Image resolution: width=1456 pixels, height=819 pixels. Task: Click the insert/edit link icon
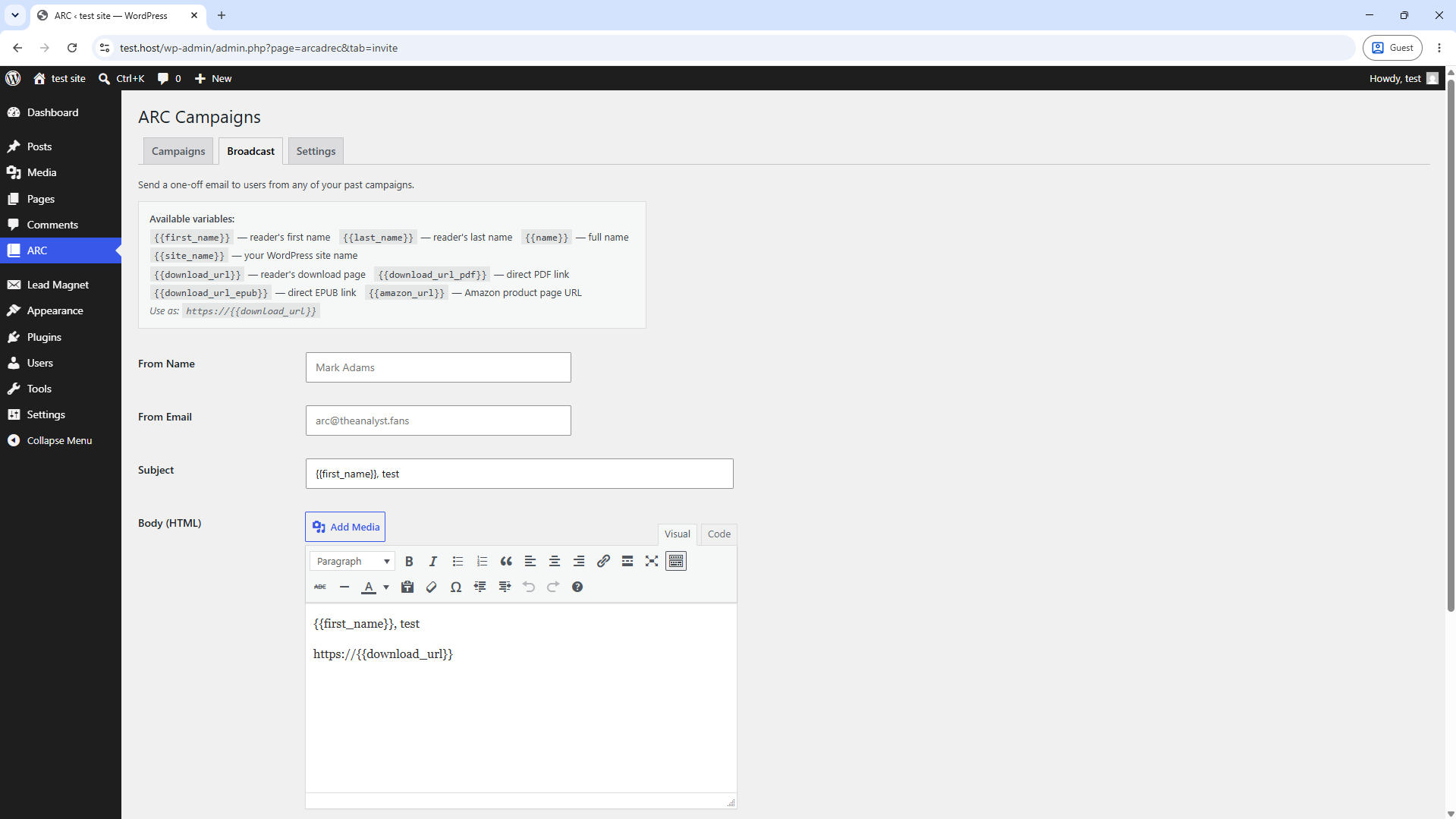pyautogui.click(x=603, y=562)
